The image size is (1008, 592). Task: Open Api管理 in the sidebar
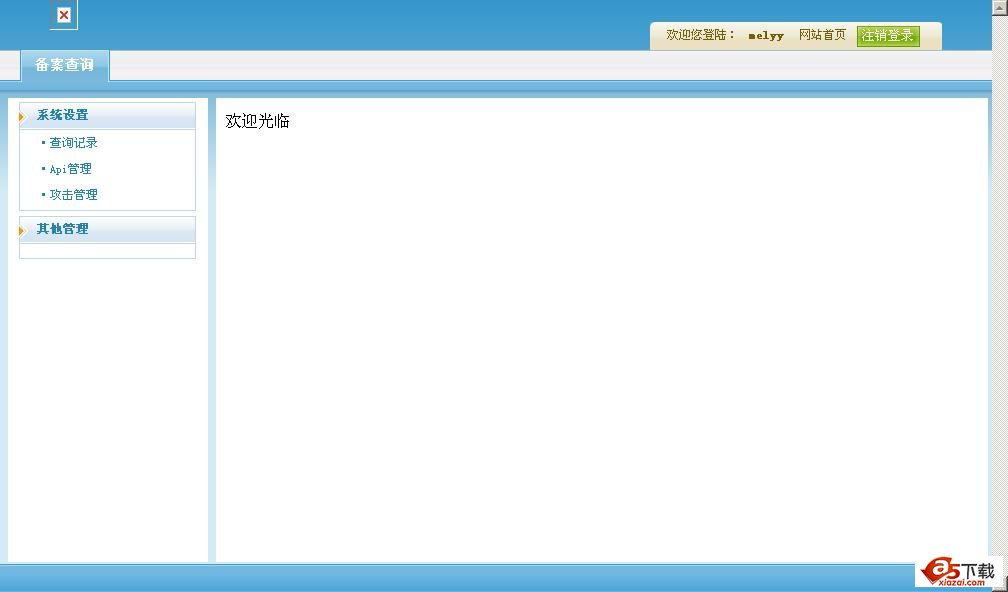click(71, 169)
